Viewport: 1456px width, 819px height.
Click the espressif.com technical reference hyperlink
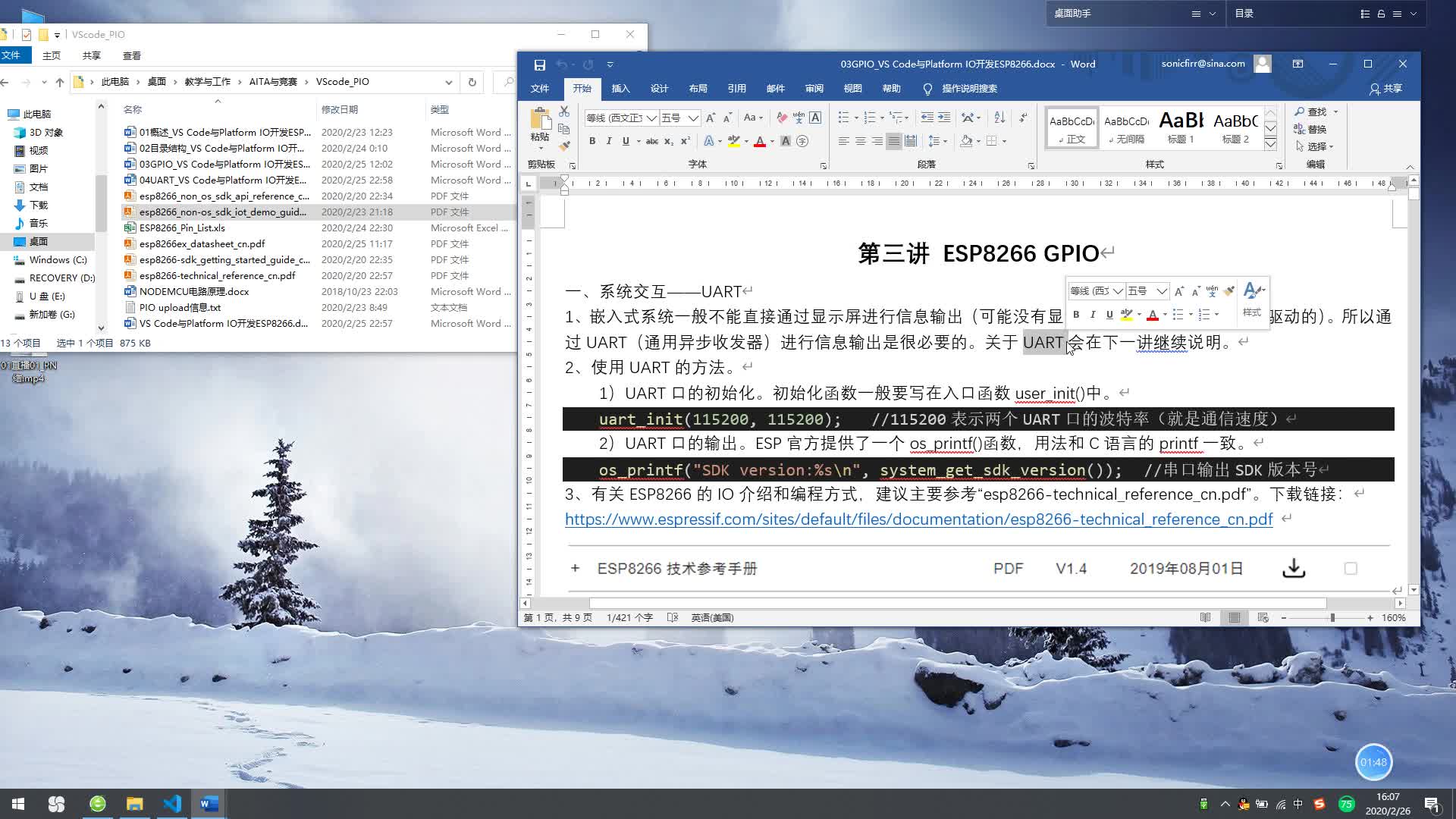[918, 519]
